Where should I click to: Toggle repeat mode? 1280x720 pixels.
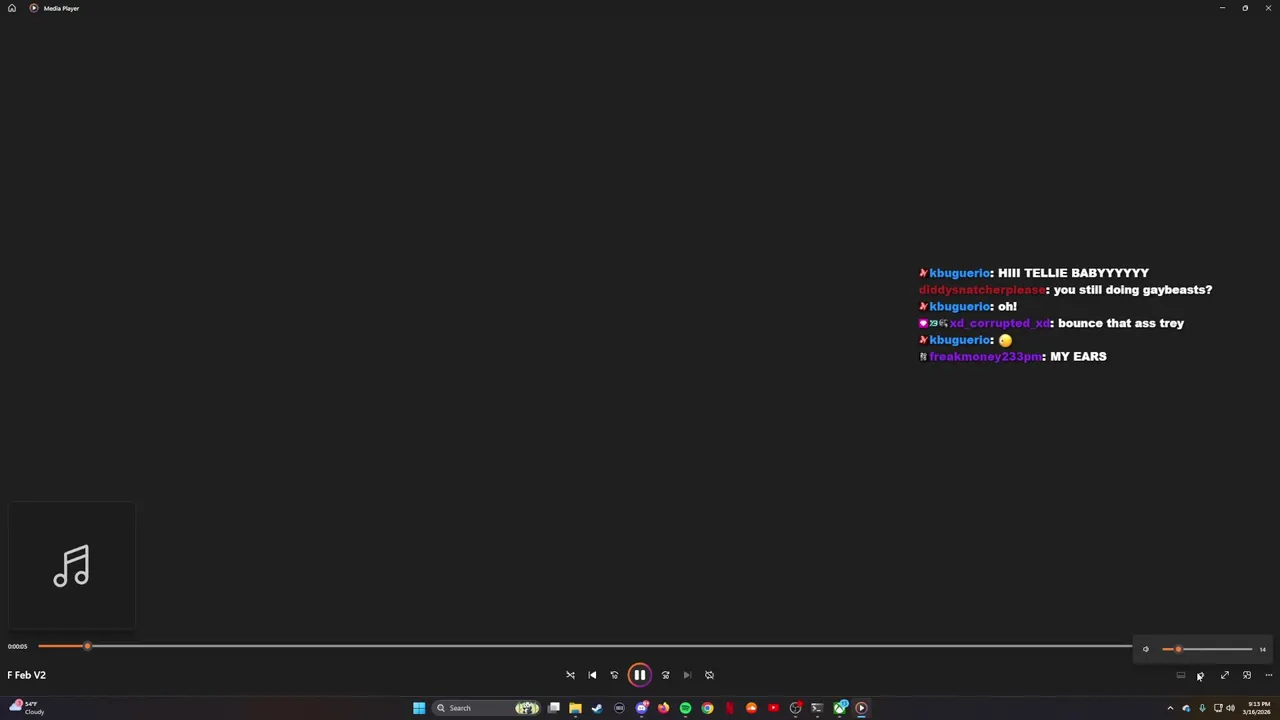(709, 675)
